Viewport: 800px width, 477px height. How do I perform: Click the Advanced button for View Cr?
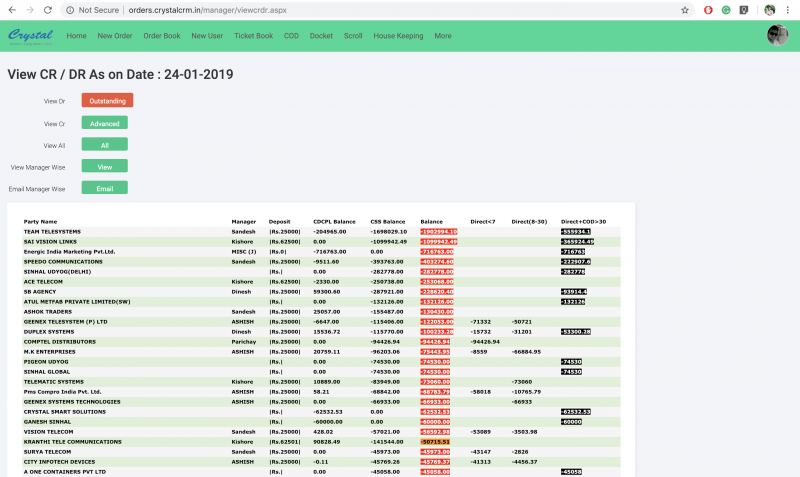click(105, 123)
